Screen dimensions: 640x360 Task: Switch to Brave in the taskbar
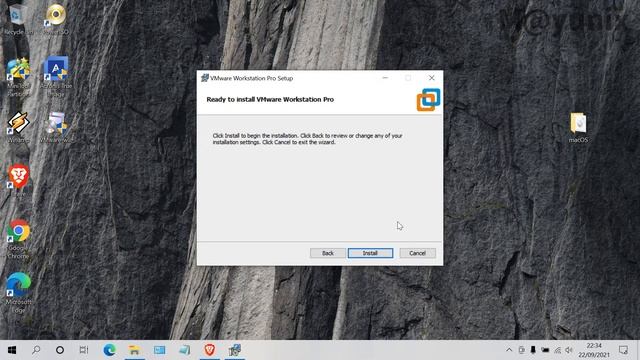pos(209,350)
